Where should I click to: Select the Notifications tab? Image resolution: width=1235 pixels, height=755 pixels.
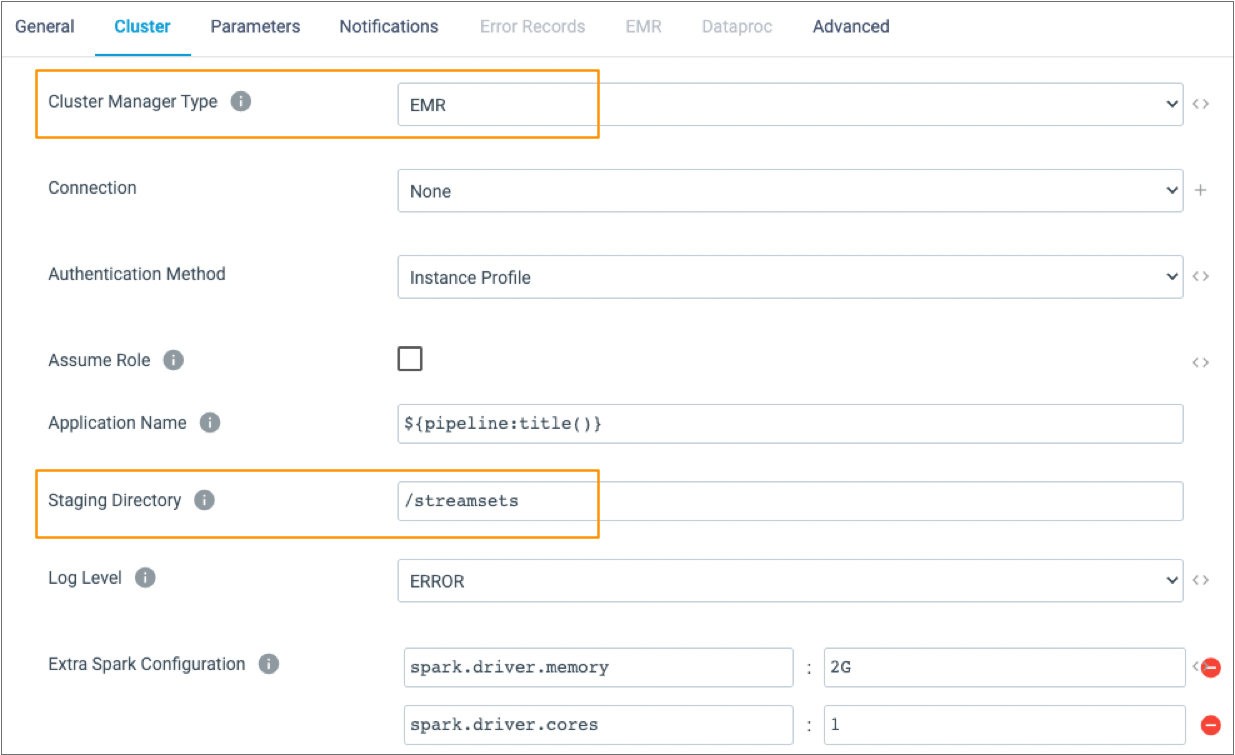point(388,26)
